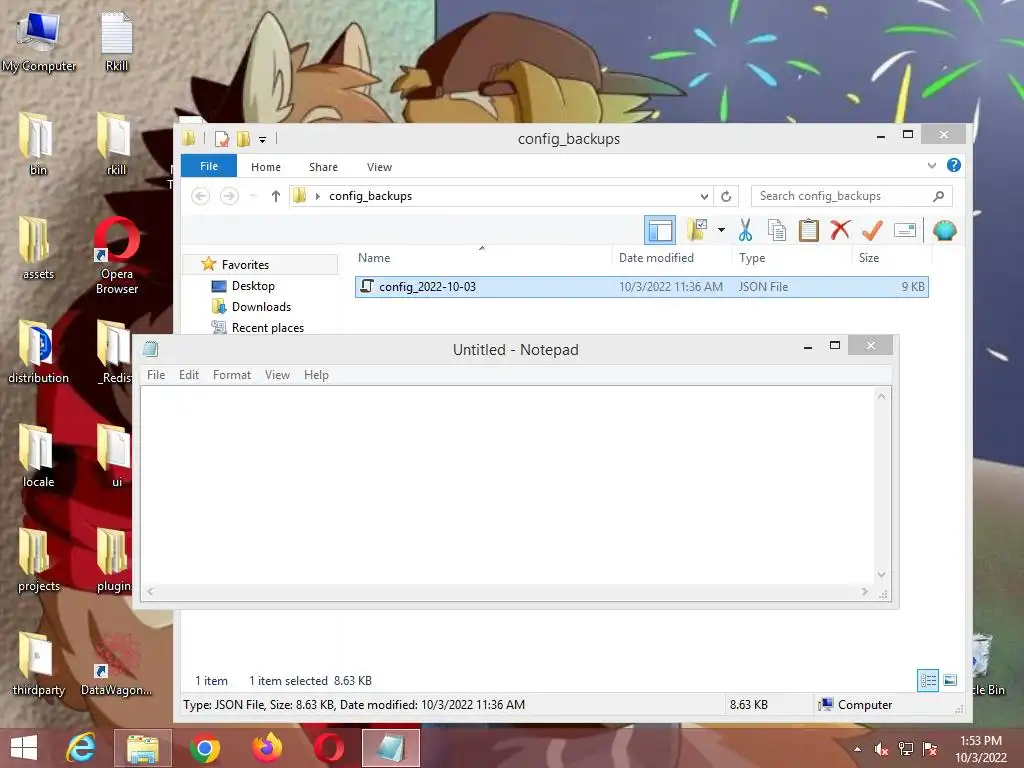Launch Internet Explorer from the taskbar
The image size is (1024, 768).
[x=81, y=748]
